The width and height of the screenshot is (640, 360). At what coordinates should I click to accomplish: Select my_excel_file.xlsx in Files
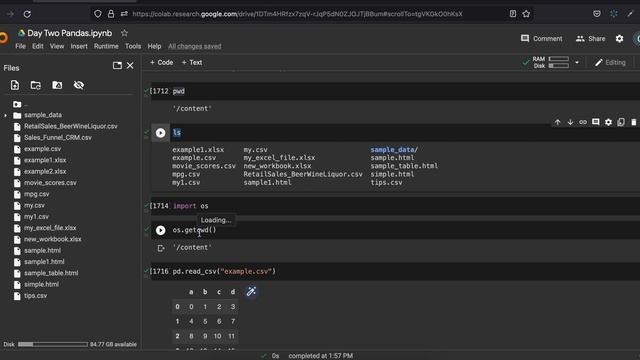[x=50, y=228]
